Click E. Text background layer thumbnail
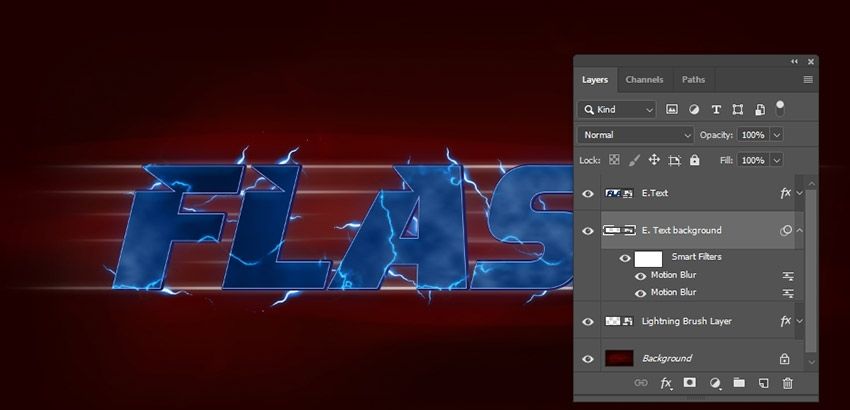This screenshot has width=850, height=410. [619, 230]
